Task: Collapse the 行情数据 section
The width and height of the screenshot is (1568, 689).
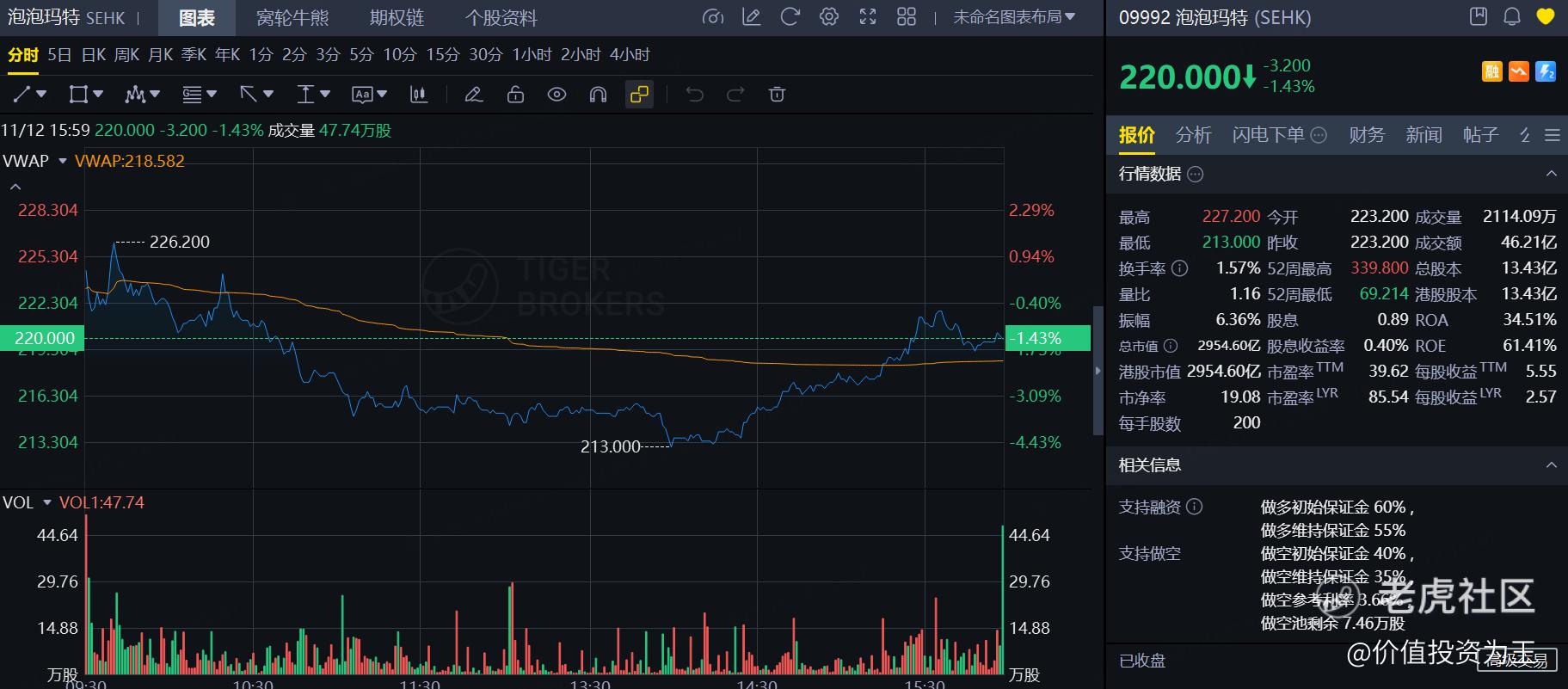Action: click(x=1551, y=174)
